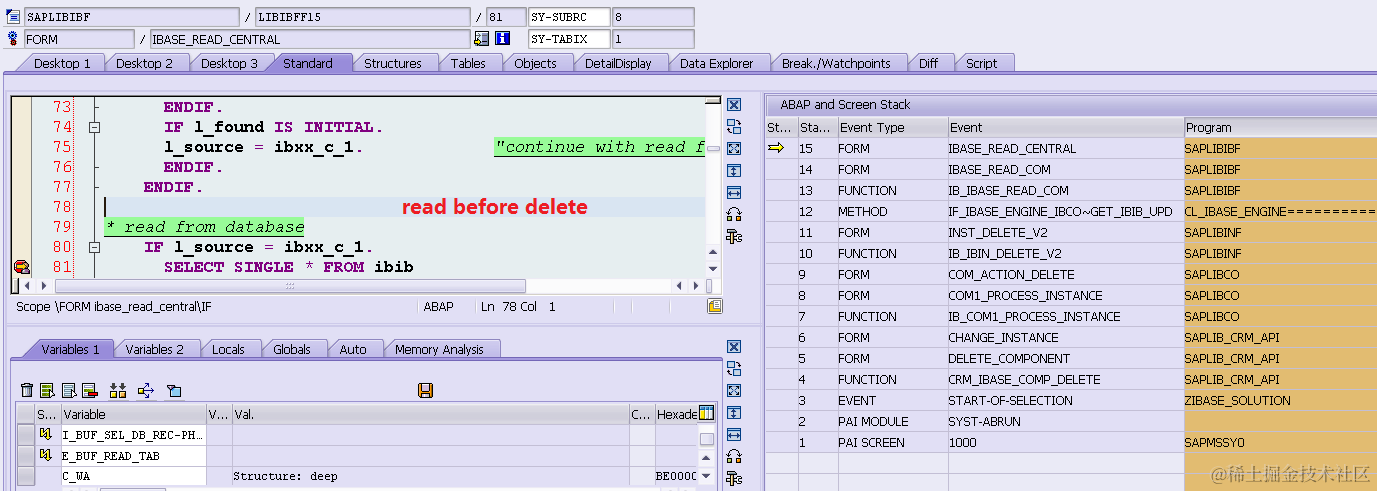
Task: Click the breakpoint icon at line 81
Action: pyautogui.click(x=20, y=267)
